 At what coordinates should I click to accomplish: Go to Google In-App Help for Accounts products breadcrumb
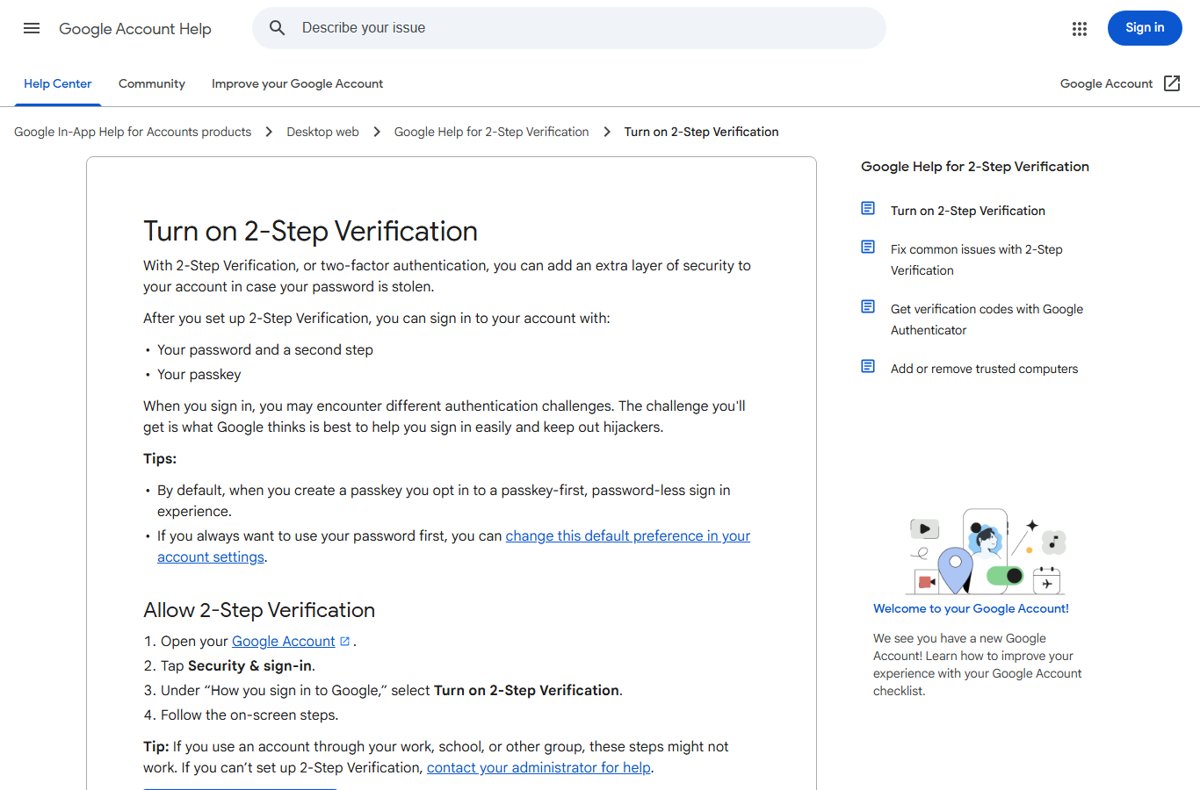(133, 132)
